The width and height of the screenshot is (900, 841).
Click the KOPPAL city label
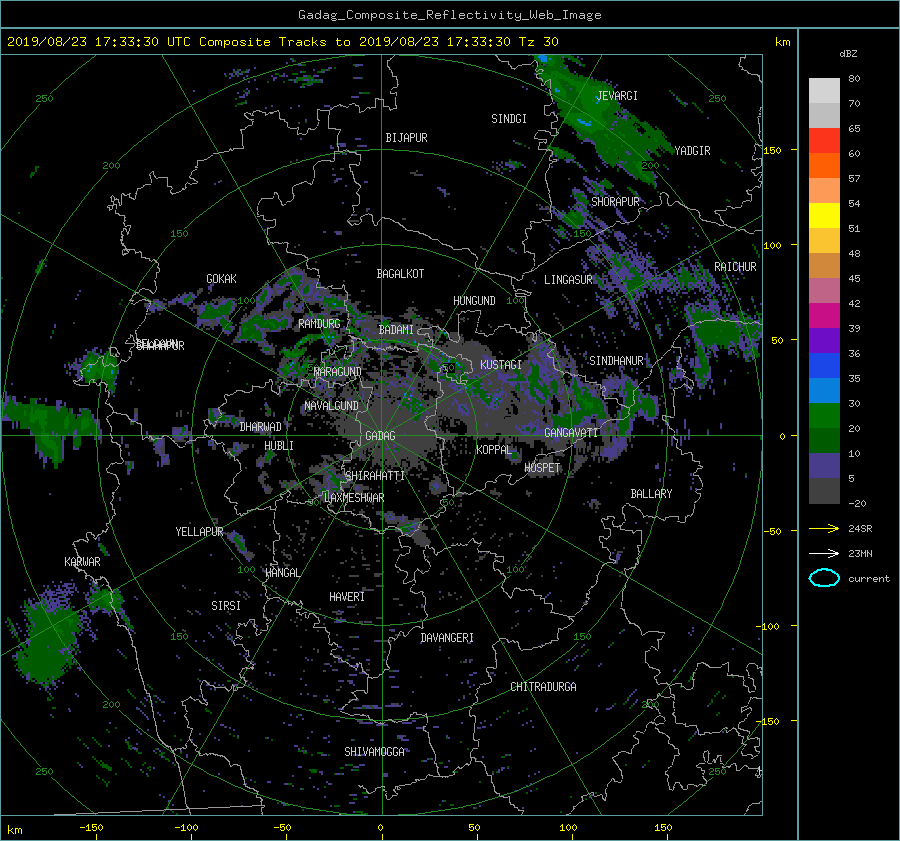coord(494,450)
